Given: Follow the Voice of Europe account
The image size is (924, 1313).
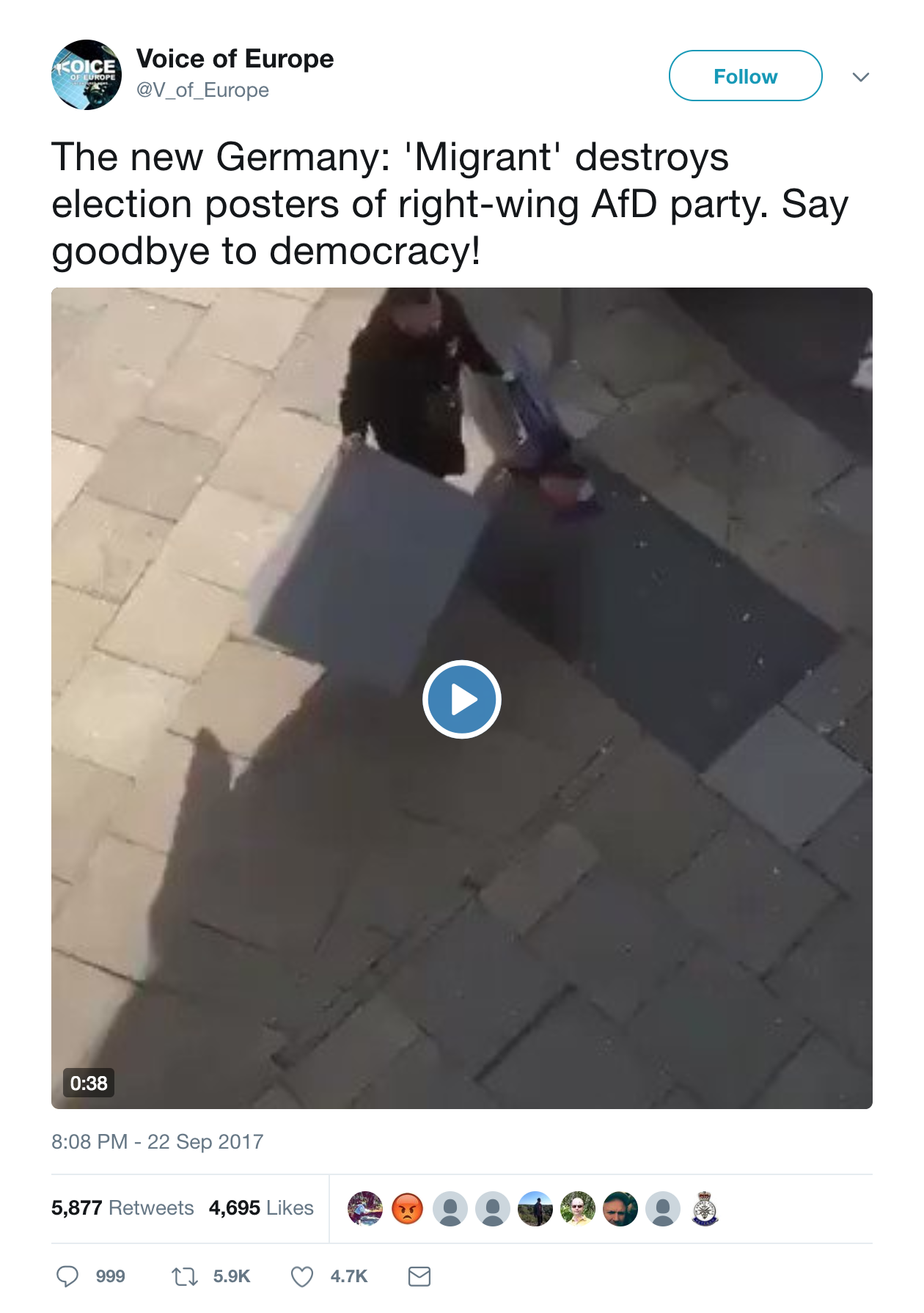Looking at the screenshot, I should click(746, 76).
